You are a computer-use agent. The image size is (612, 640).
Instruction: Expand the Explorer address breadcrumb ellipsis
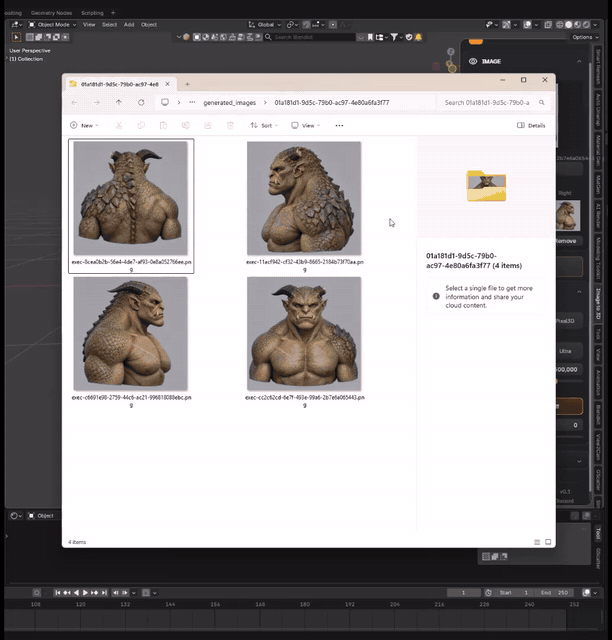[192, 102]
